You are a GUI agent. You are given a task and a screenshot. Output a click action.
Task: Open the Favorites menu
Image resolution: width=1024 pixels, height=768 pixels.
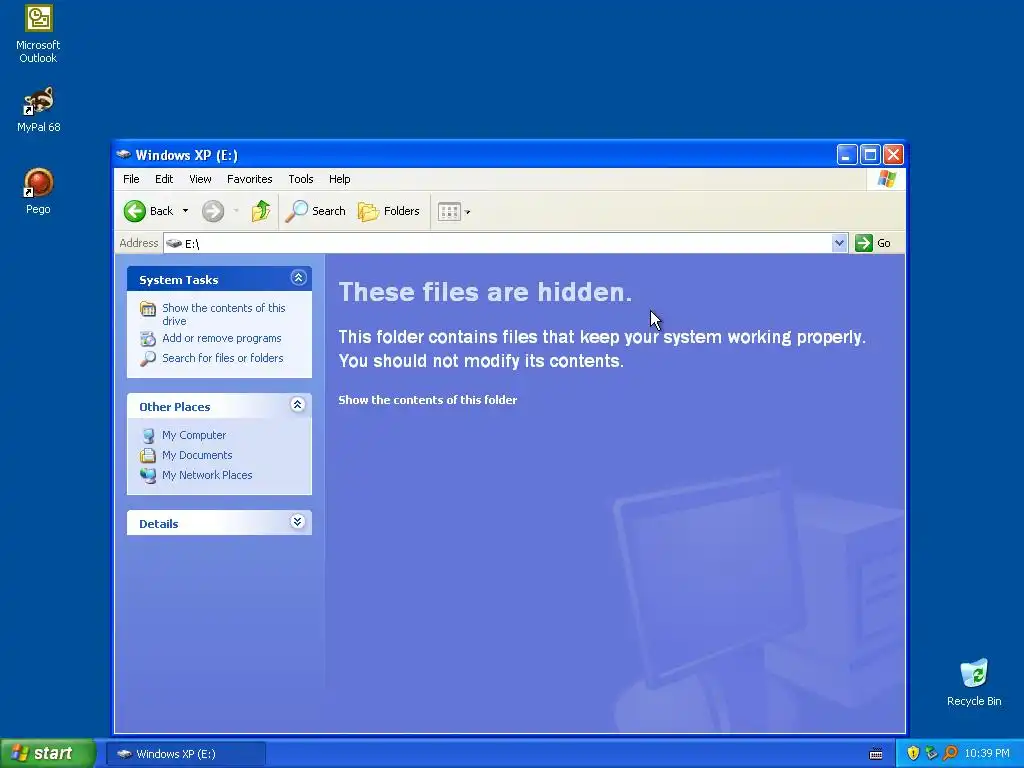(249, 179)
